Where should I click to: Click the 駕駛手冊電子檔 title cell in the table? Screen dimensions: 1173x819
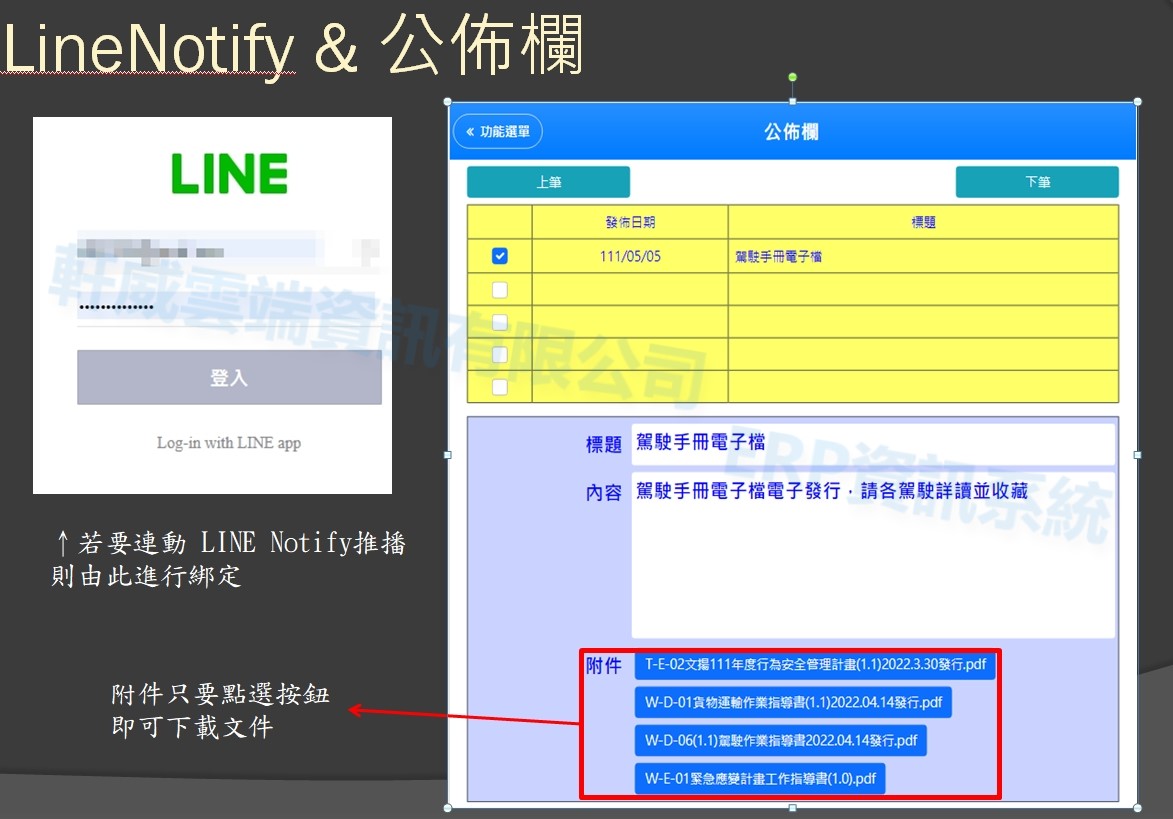point(923,256)
